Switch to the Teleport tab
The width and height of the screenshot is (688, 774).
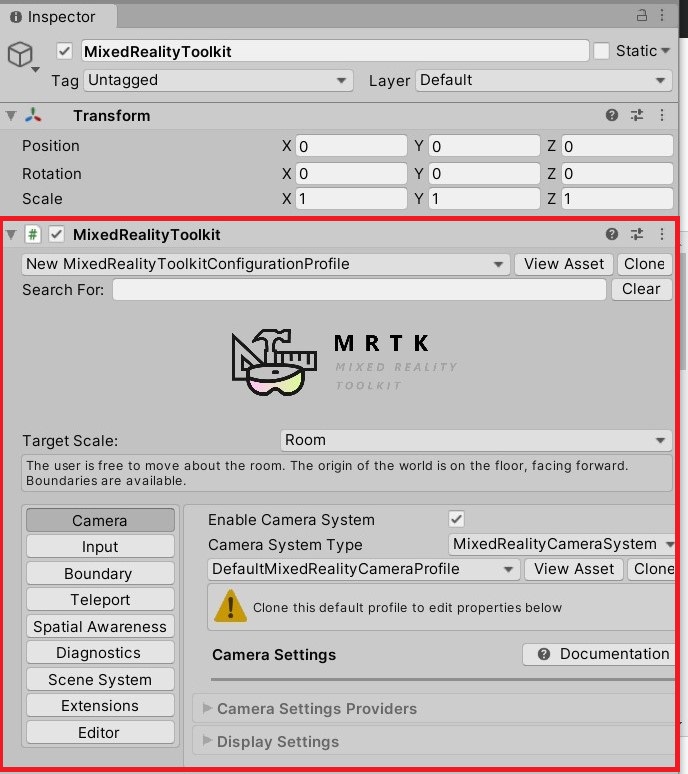pos(100,599)
